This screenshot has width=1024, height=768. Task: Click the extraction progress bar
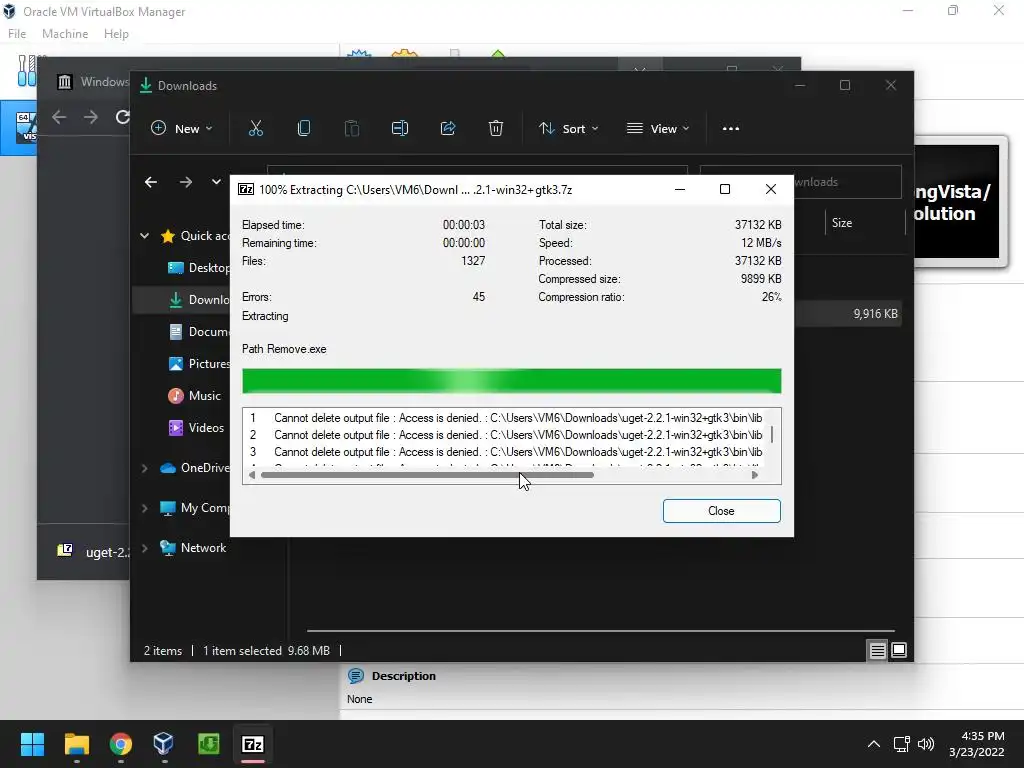pos(511,381)
